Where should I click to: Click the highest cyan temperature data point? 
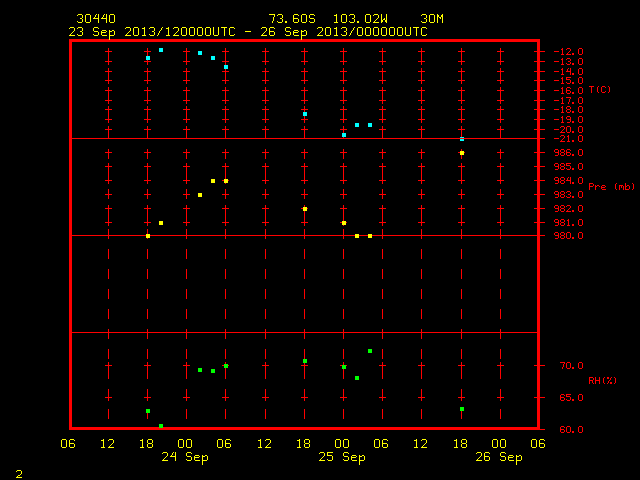pos(161,50)
